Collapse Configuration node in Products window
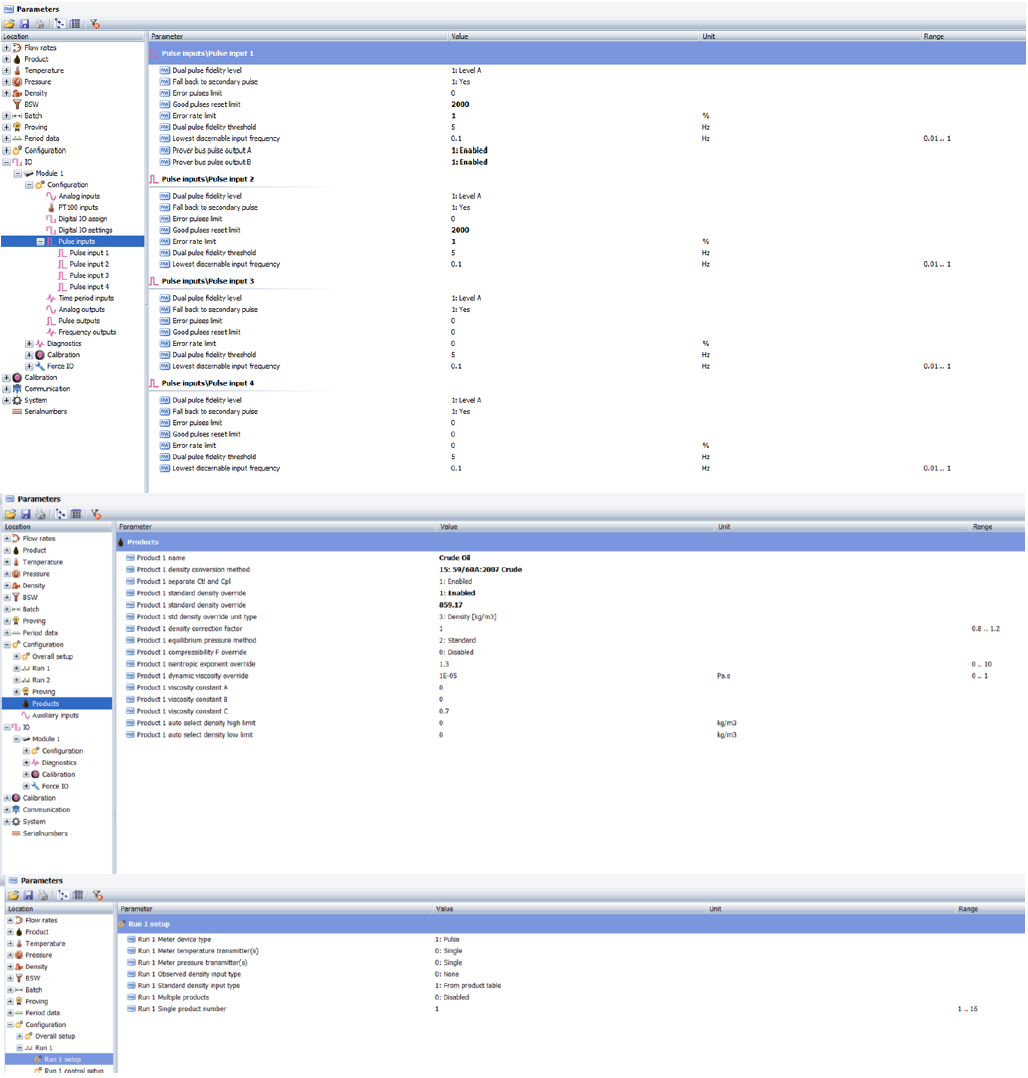Viewport: 1028px width, 1078px height. 6,645
